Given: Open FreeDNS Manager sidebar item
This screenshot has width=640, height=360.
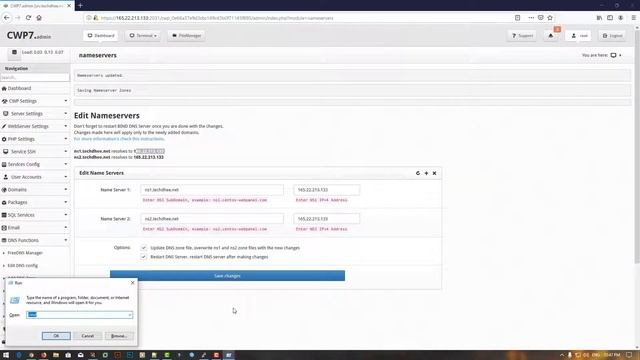Looking at the screenshot, I should click(x=25, y=253).
